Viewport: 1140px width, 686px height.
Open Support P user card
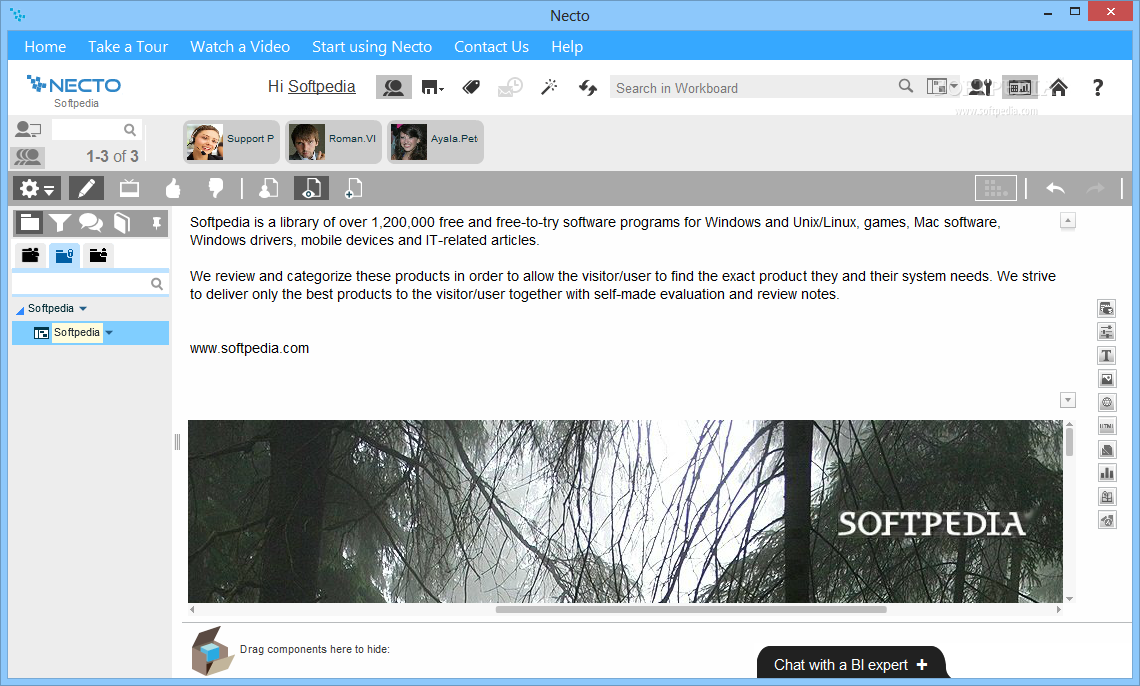pyautogui.click(x=231, y=142)
